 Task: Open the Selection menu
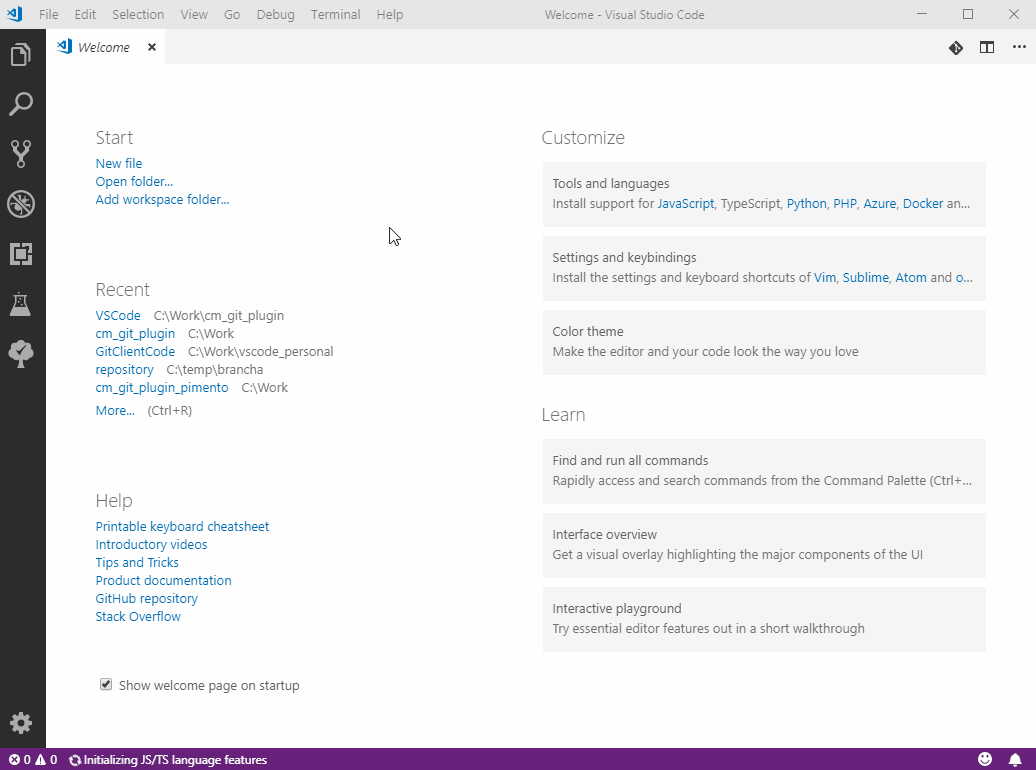click(138, 14)
